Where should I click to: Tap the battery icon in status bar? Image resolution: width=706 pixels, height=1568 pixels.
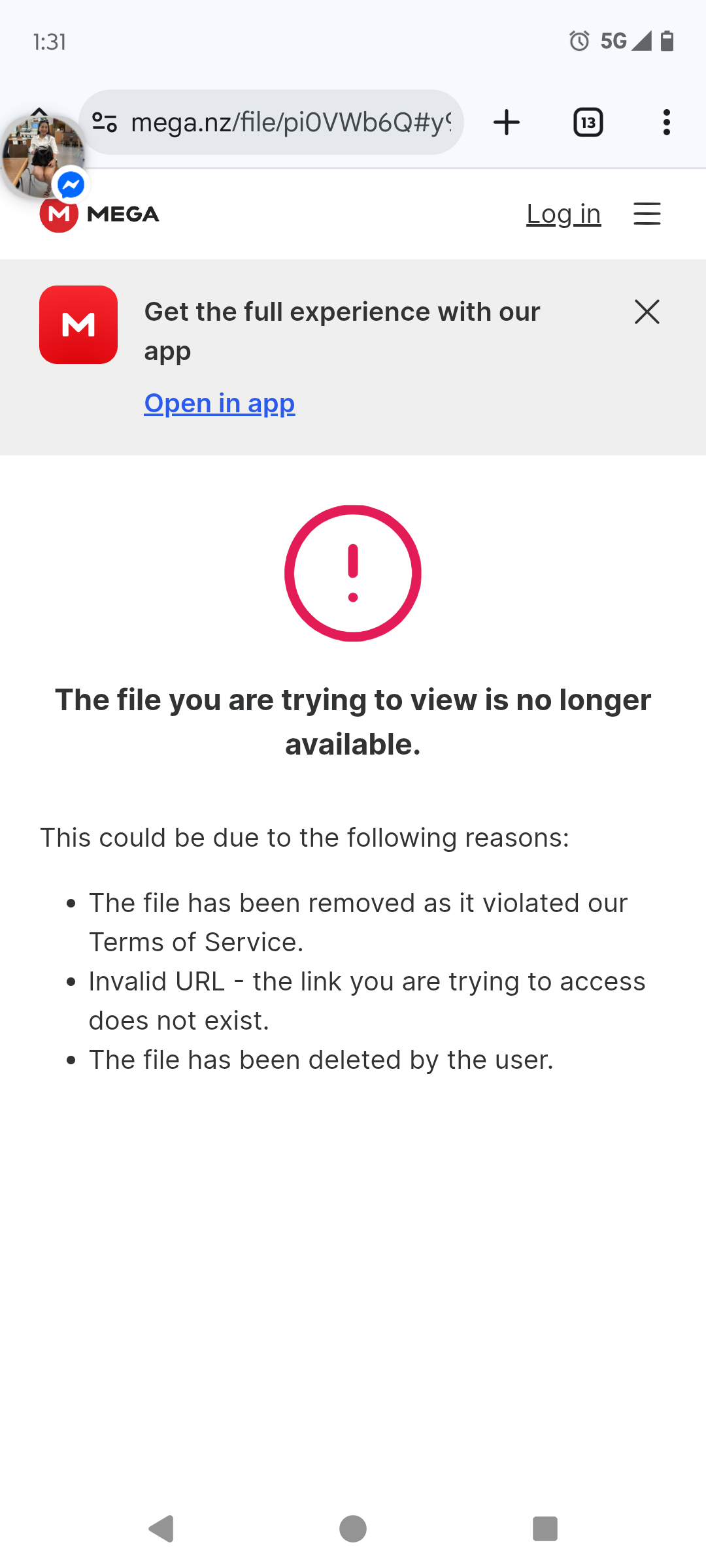(x=667, y=41)
